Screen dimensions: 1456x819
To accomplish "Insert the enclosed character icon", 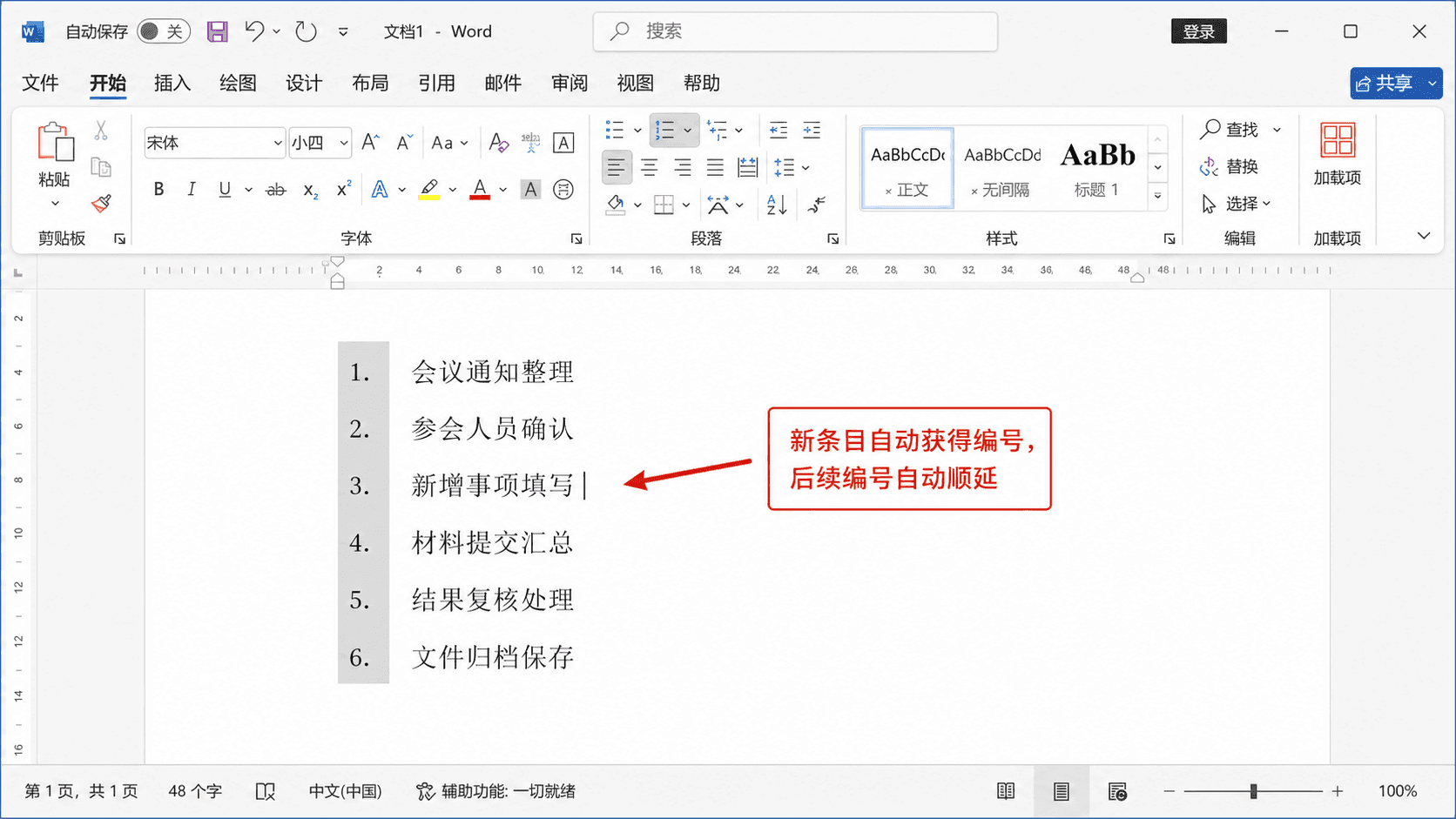I will [x=563, y=189].
